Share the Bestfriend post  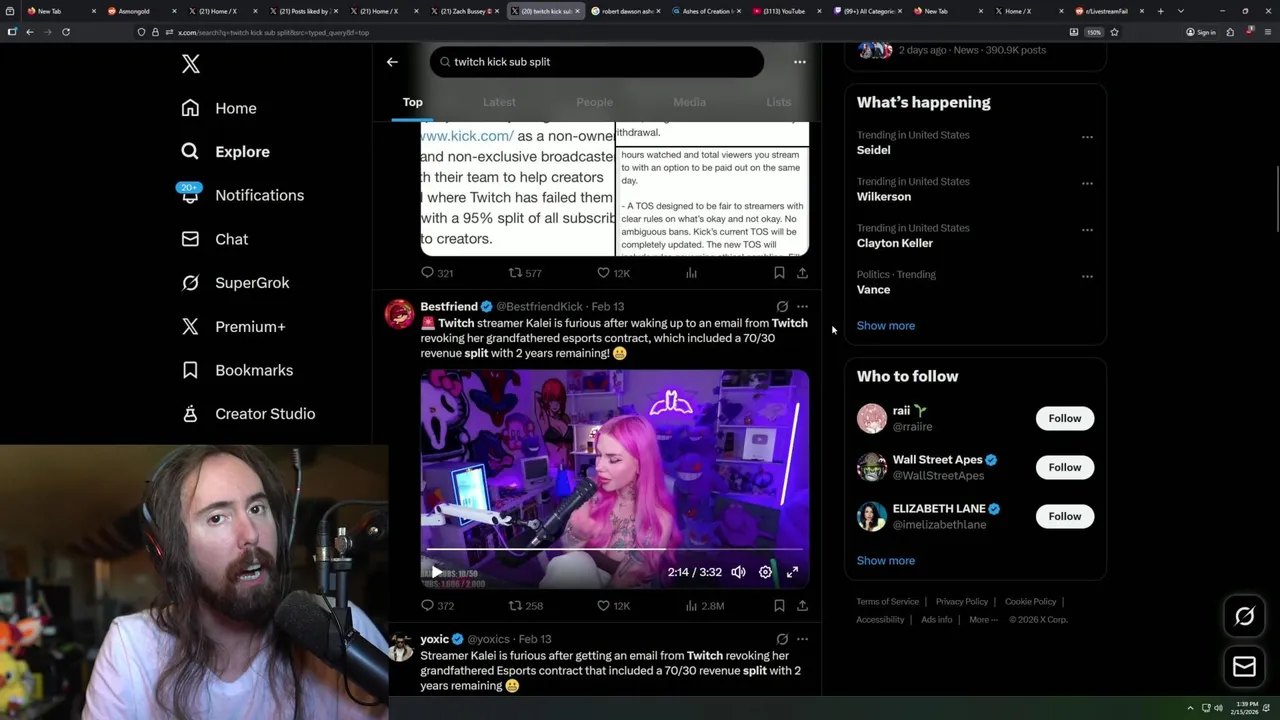click(802, 606)
